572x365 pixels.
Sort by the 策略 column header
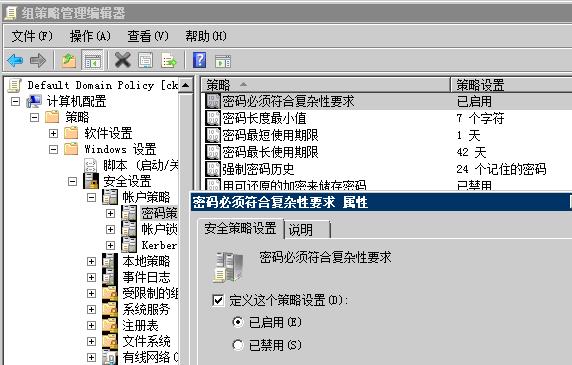[325, 85]
